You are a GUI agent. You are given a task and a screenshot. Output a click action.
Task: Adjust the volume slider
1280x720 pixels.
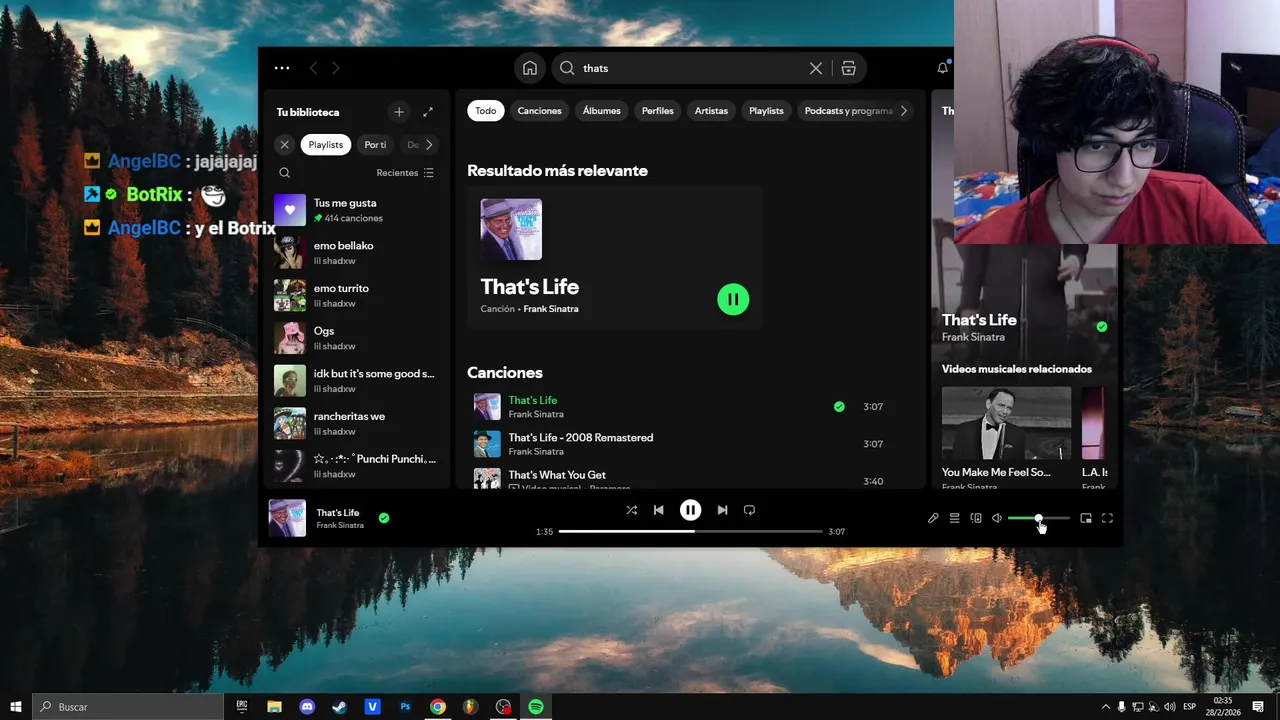tap(1038, 518)
